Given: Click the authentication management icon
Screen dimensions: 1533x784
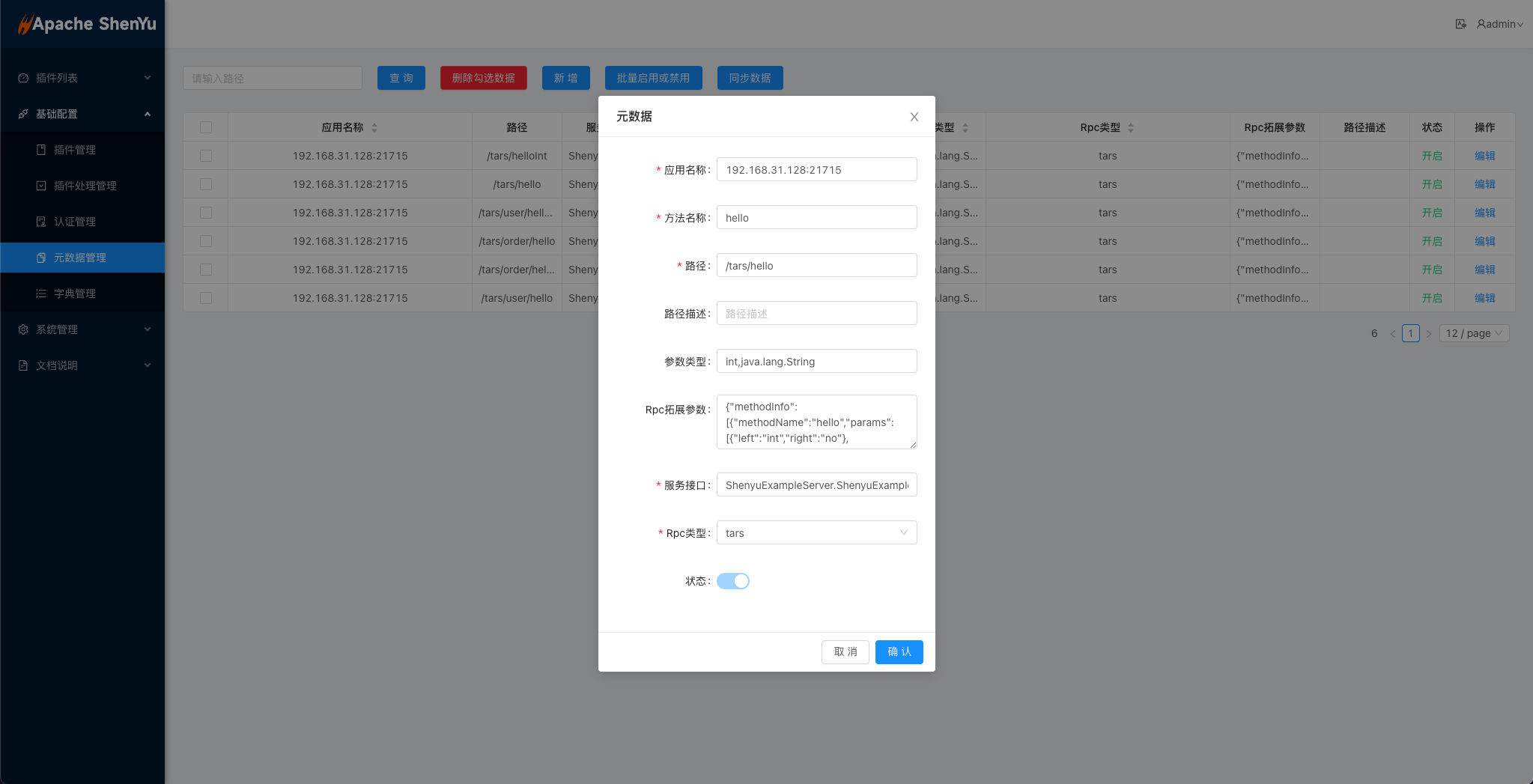Looking at the screenshot, I should point(41,222).
